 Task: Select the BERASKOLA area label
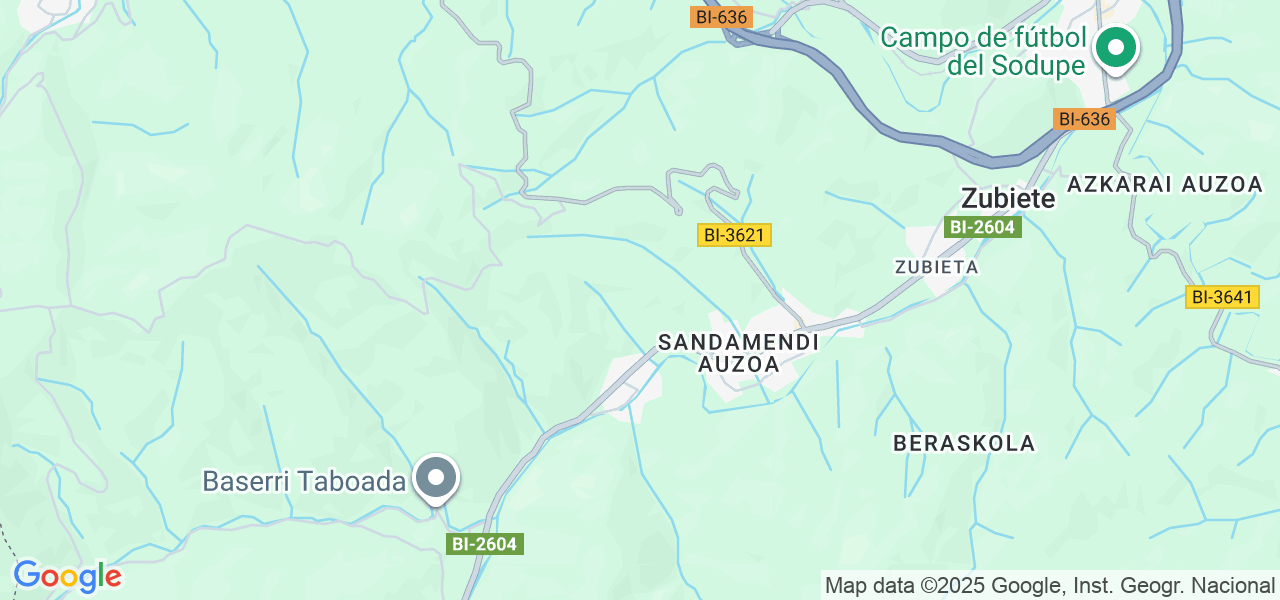pyautogui.click(x=964, y=443)
